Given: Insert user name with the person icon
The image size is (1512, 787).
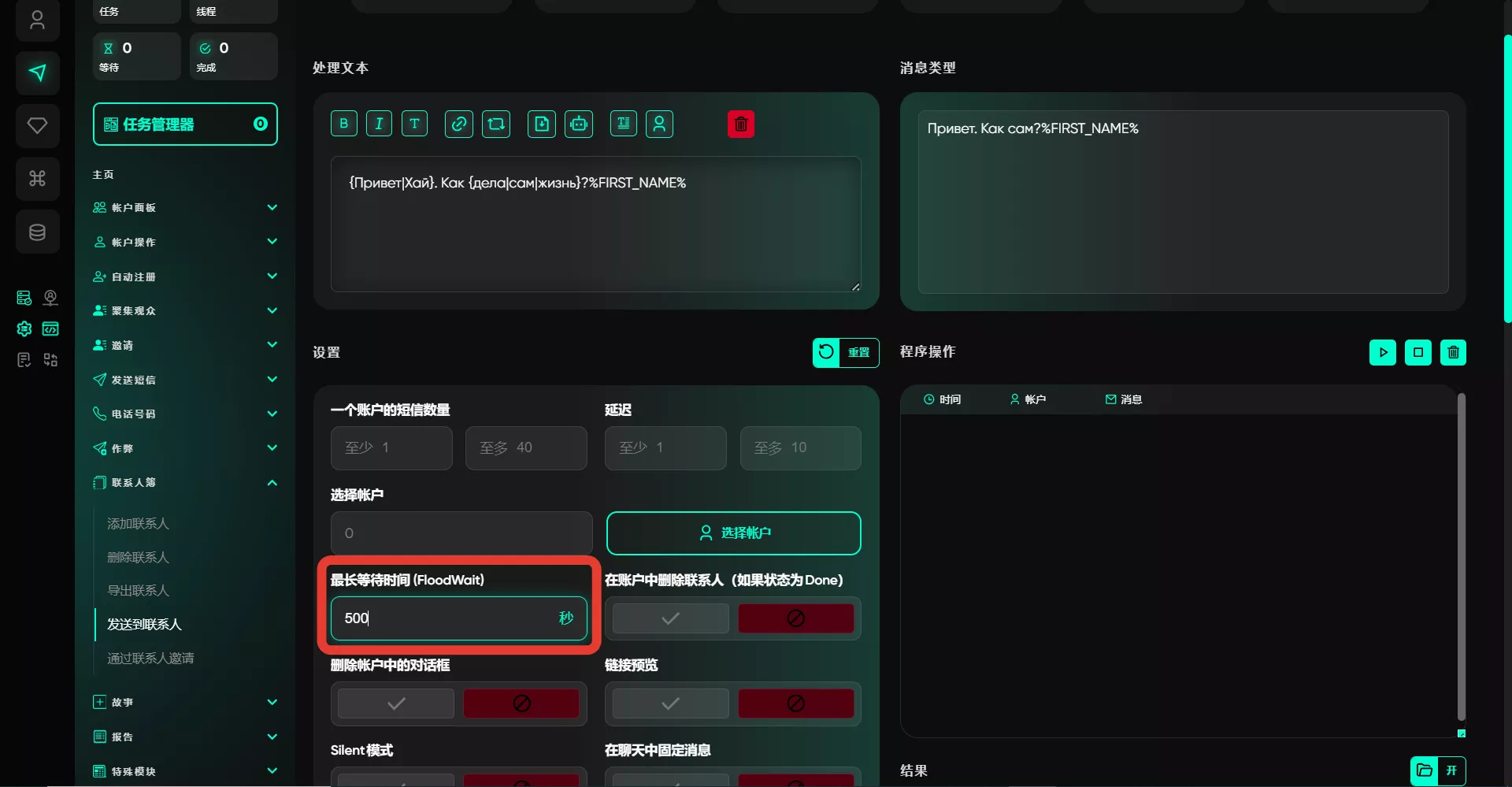Looking at the screenshot, I should click(660, 124).
